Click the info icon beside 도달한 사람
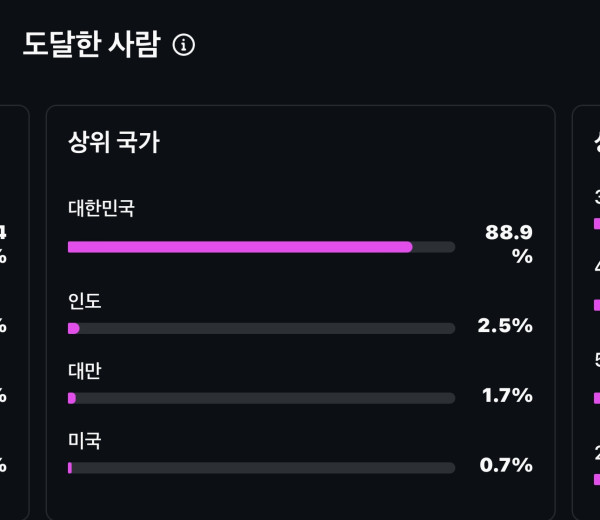This screenshot has height=520, width=600. pyautogui.click(x=184, y=45)
